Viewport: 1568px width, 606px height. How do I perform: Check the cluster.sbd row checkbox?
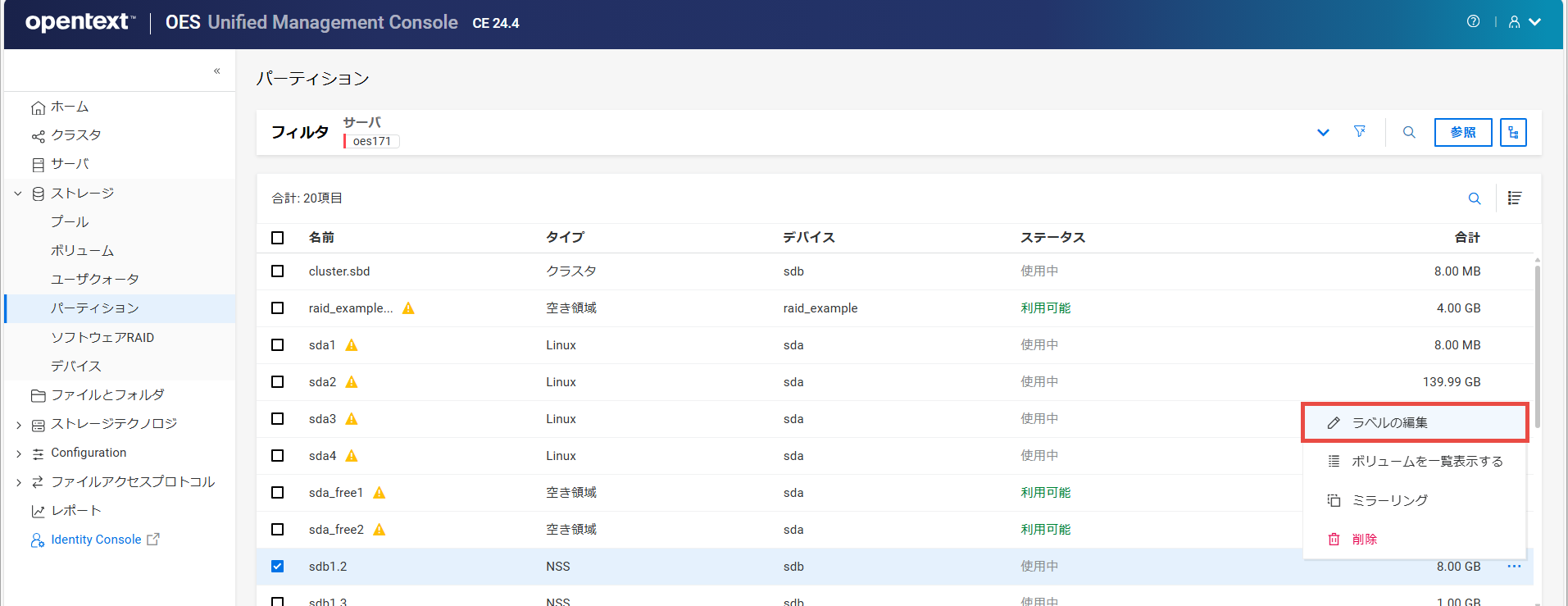pyautogui.click(x=278, y=271)
